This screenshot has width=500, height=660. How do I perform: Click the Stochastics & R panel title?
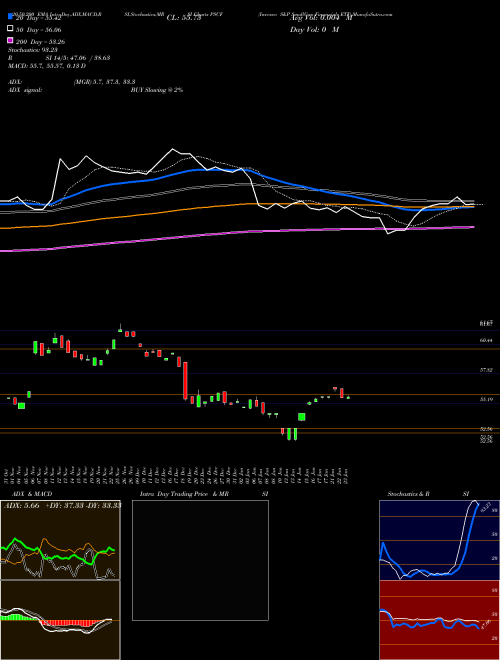408,494
